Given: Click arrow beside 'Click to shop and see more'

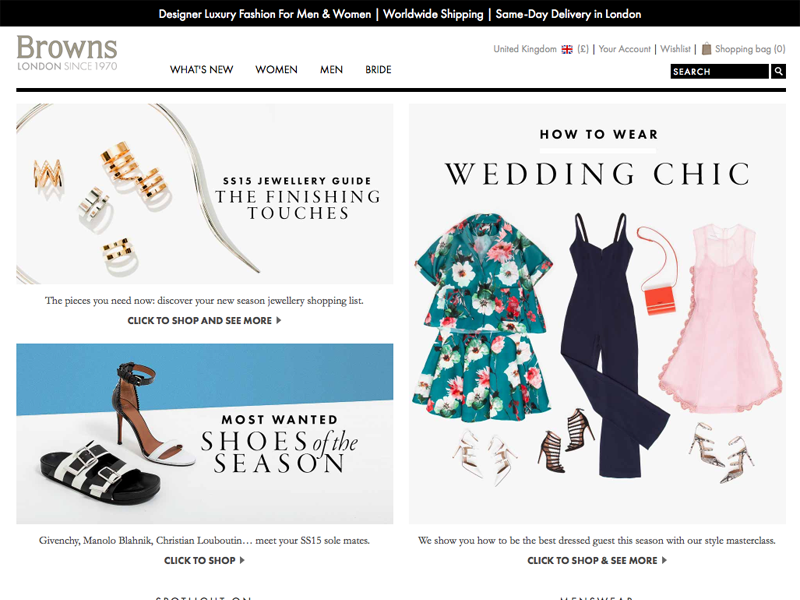Looking at the screenshot, I should tap(279, 320).
